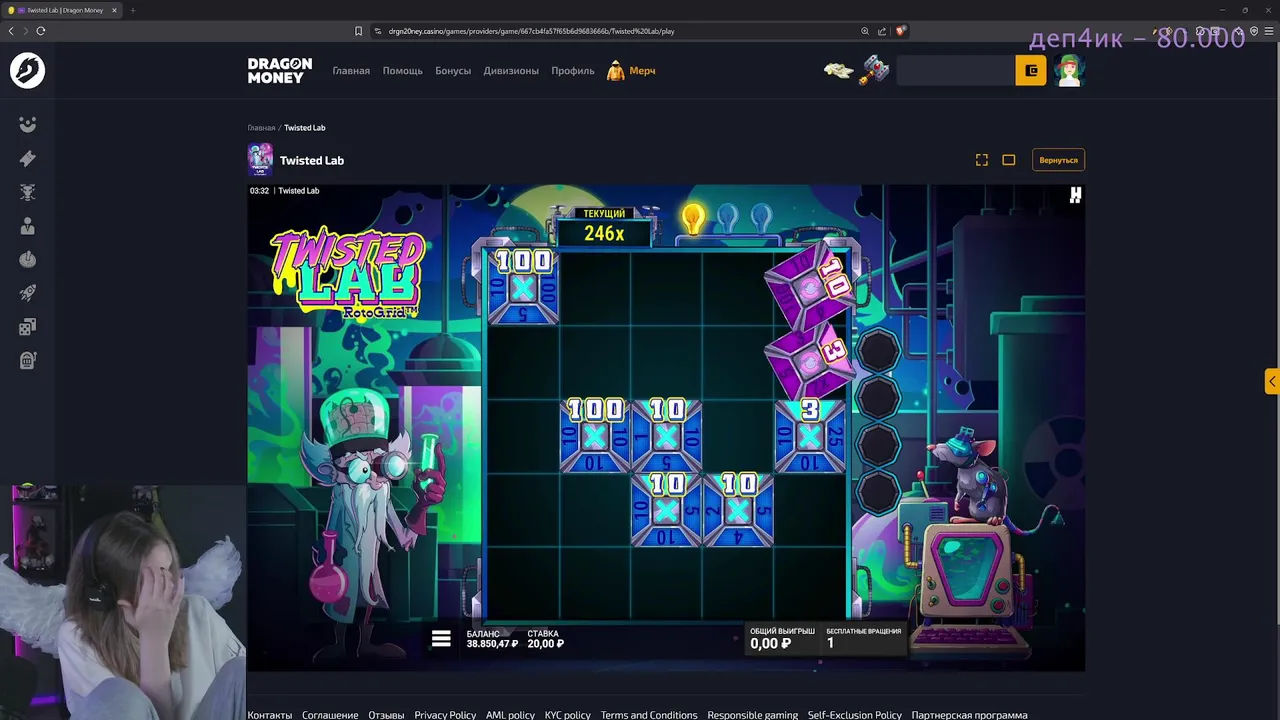Screen dimensions: 1280x720
Task: Go to Главная in breadcrumb
Action: 261,128
